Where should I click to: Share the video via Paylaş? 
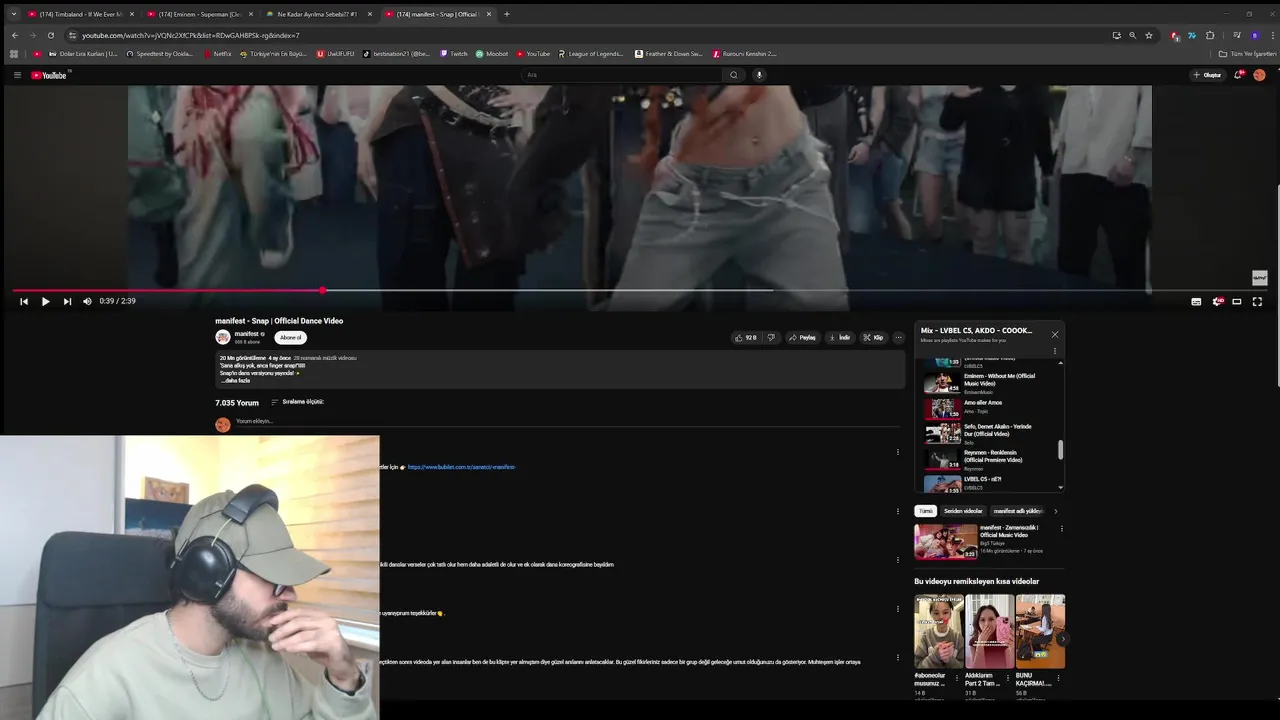802,338
